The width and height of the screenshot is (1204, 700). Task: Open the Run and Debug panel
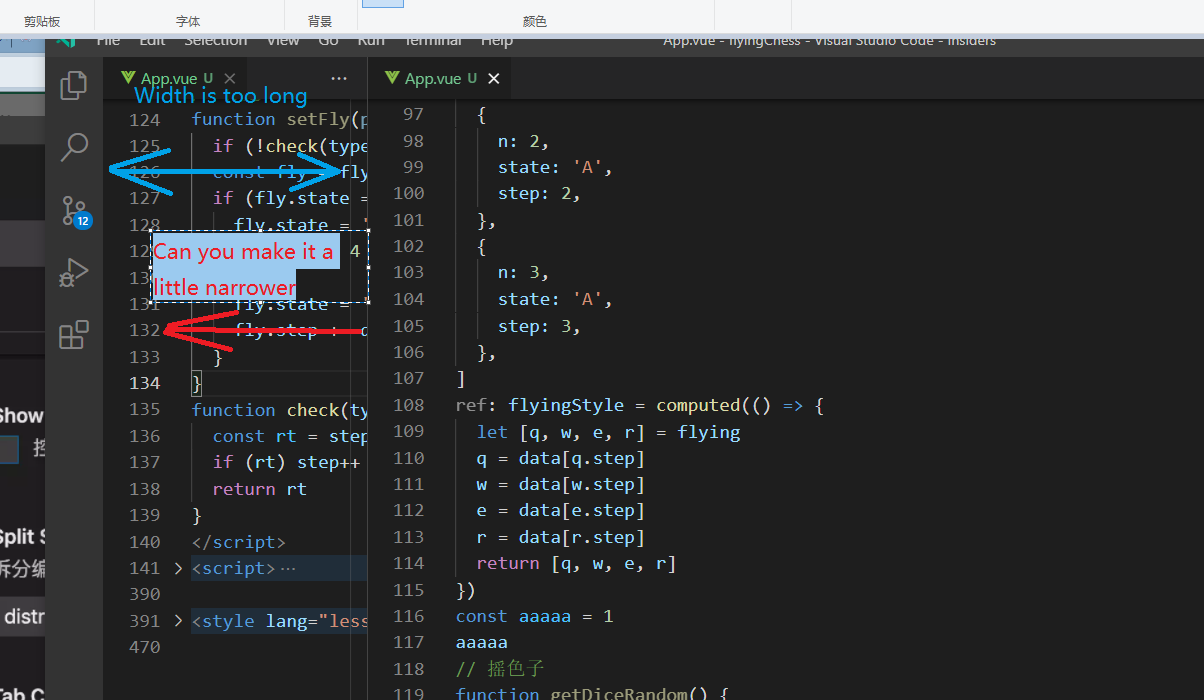click(73, 273)
